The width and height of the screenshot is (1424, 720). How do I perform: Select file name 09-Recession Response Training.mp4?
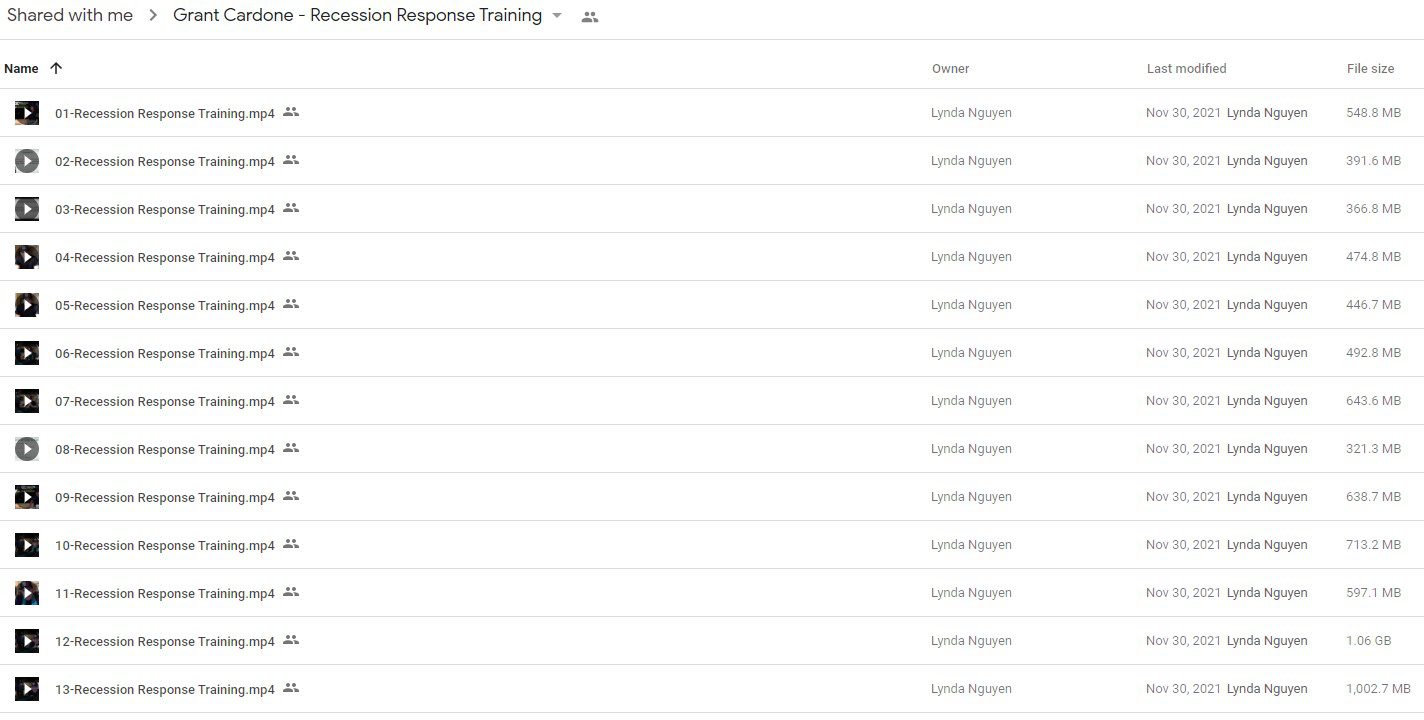click(x=165, y=498)
